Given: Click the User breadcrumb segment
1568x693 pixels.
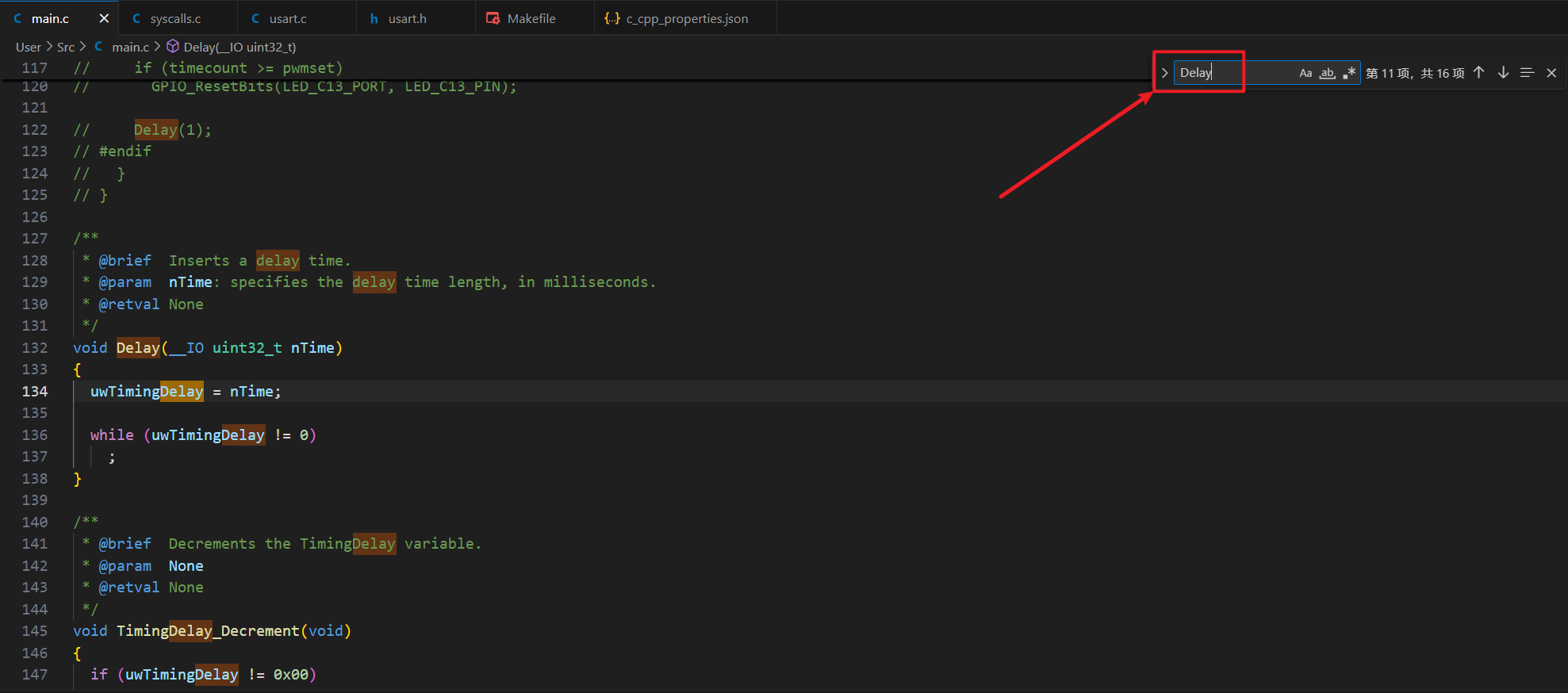Looking at the screenshot, I should (29, 47).
